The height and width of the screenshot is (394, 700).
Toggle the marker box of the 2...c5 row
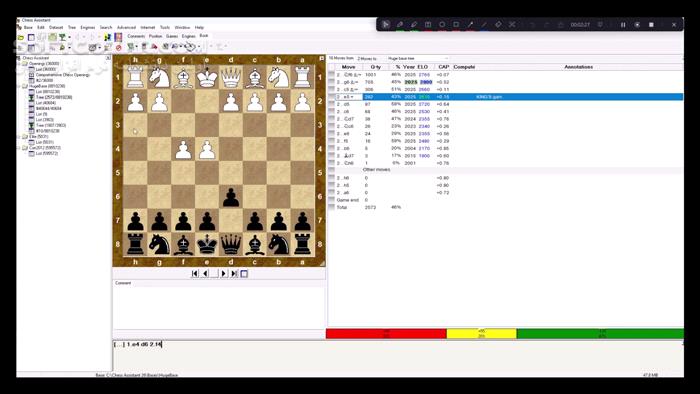click(331, 89)
